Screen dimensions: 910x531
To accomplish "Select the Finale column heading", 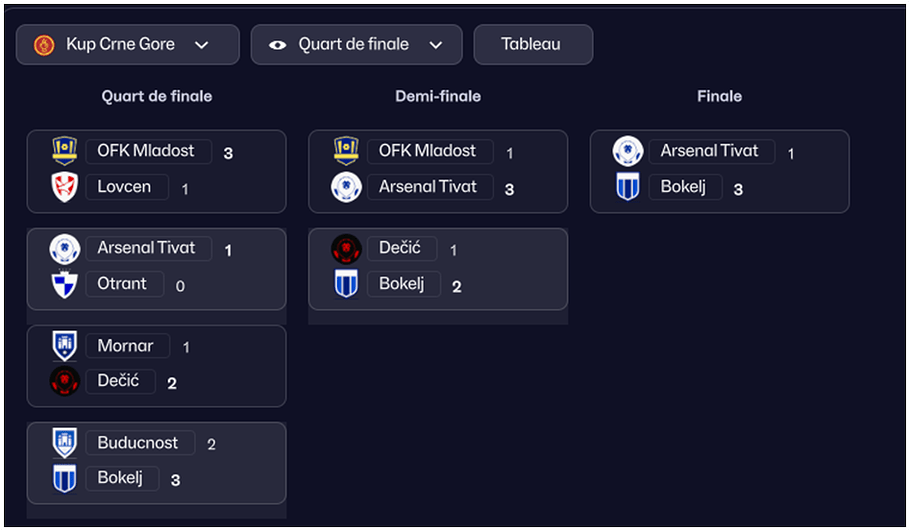I will pos(719,97).
